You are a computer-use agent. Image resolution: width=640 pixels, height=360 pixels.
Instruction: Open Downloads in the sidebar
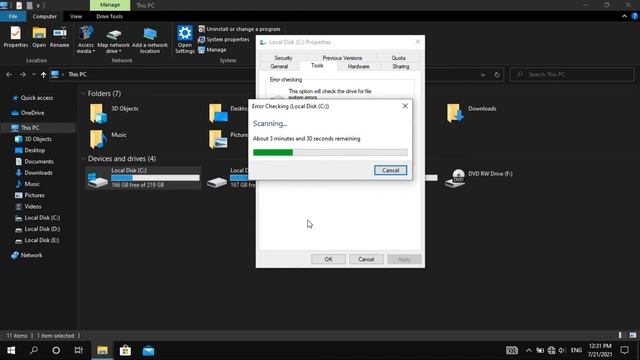click(34, 173)
